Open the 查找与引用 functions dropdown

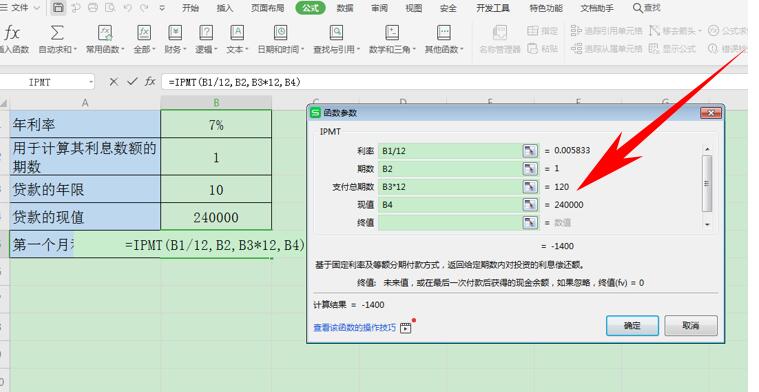336,49
